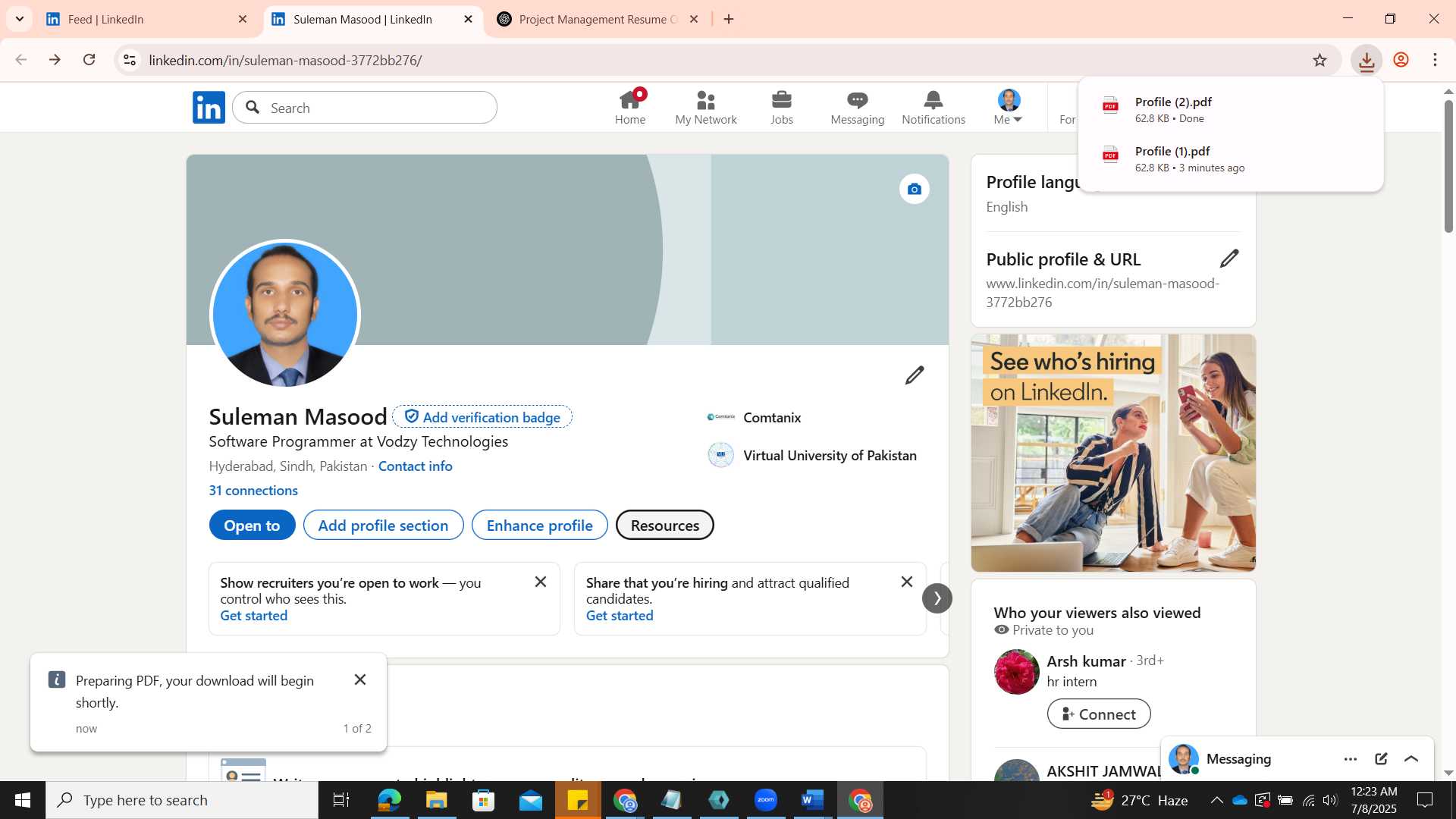This screenshot has width=1456, height=819.
Task: Open Profile (2).pdf download
Action: click(1230, 109)
